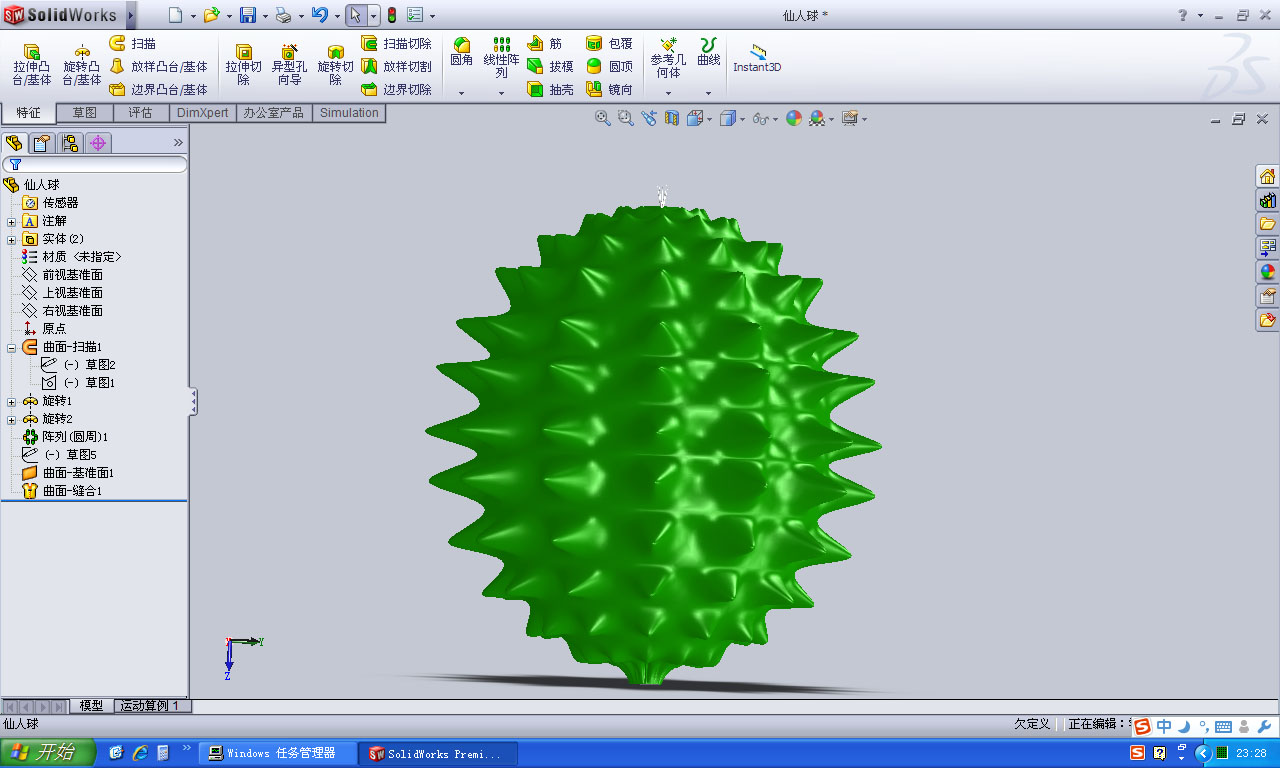Create a new document
This screenshot has width=1280, height=768.
pos(176,15)
